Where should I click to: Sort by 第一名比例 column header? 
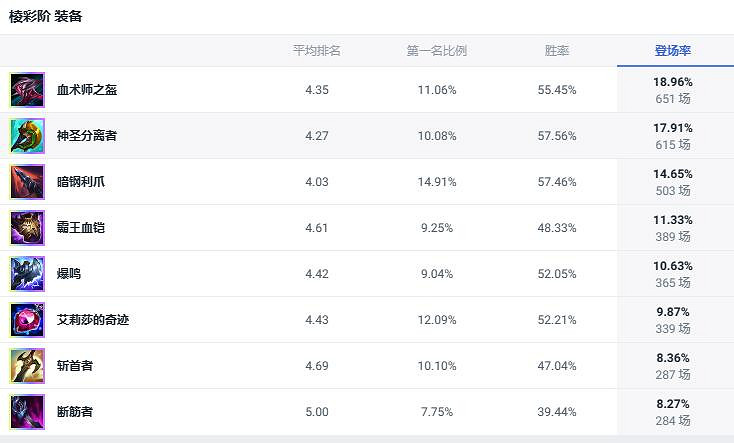[x=437, y=51]
